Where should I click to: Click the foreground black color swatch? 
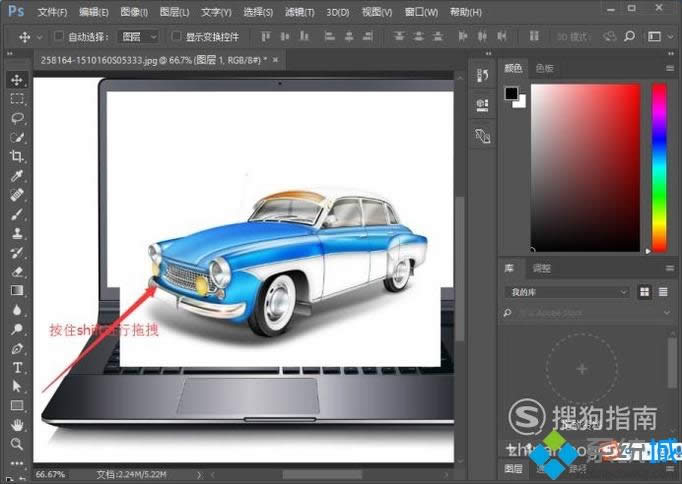coord(512,93)
